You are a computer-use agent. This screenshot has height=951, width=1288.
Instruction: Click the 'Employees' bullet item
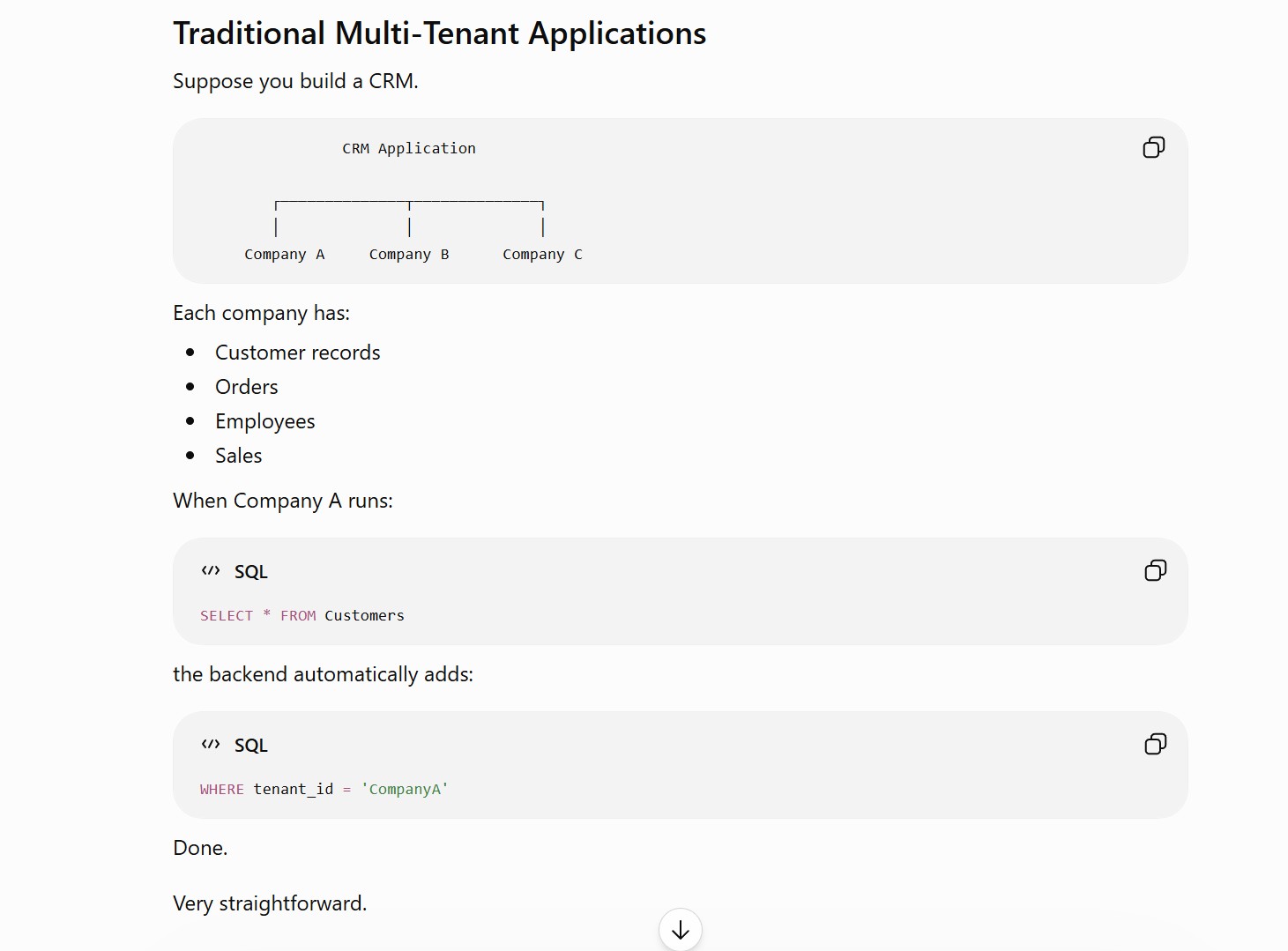tap(265, 421)
